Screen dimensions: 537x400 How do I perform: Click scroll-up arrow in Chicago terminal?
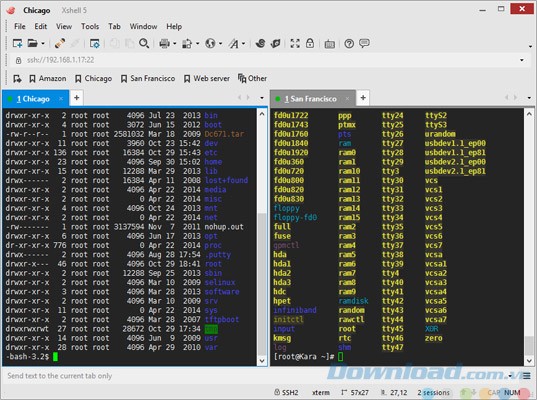(x=262, y=114)
